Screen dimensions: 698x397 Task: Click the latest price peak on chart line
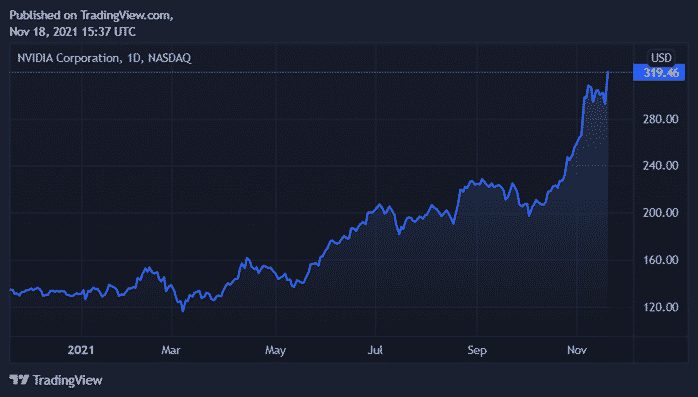pyautogui.click(x=608, y=73)
